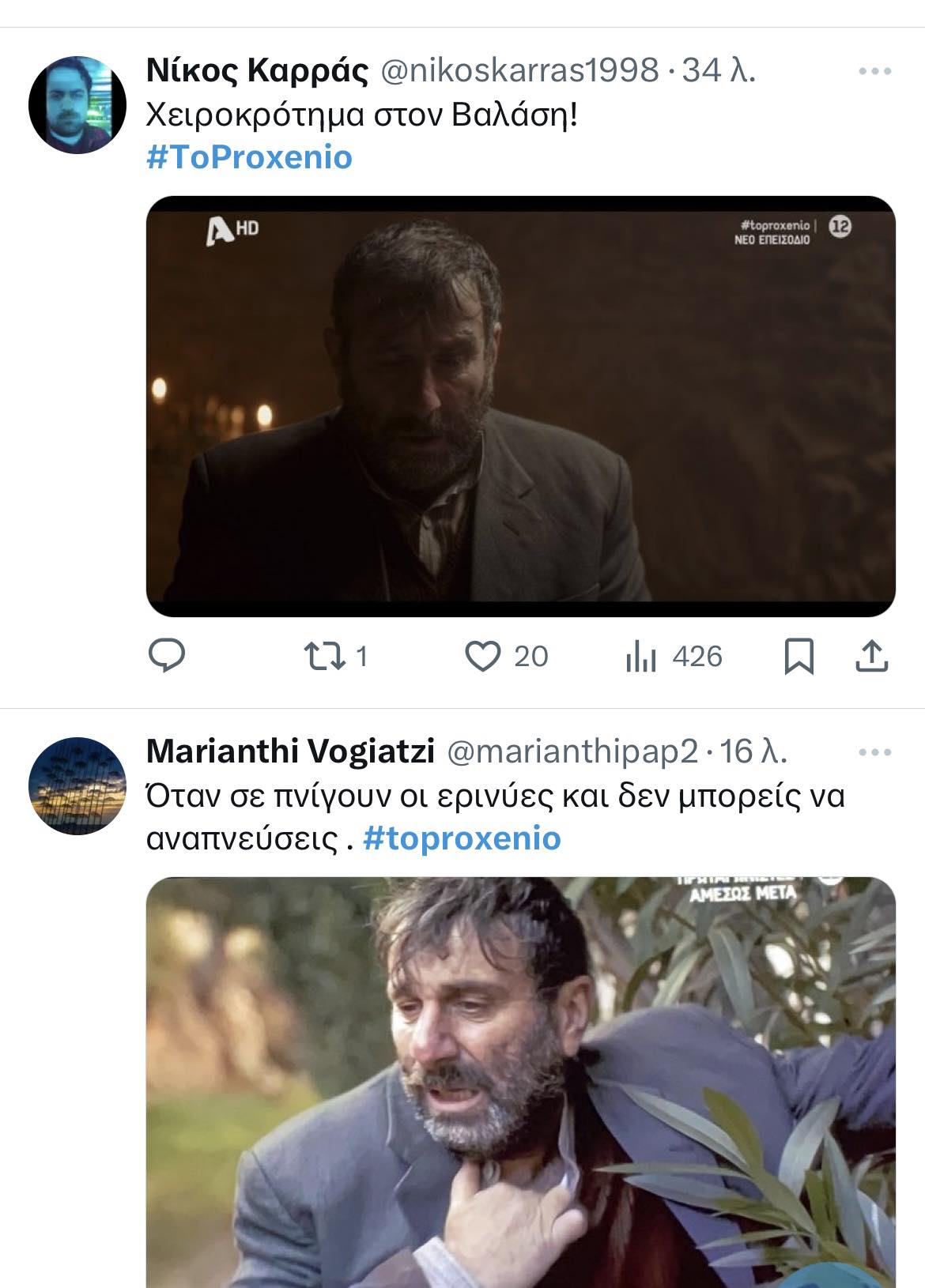Open Marianthi Vogiatzi display name
925x1288 pixels.
click(x=290, y=752)
